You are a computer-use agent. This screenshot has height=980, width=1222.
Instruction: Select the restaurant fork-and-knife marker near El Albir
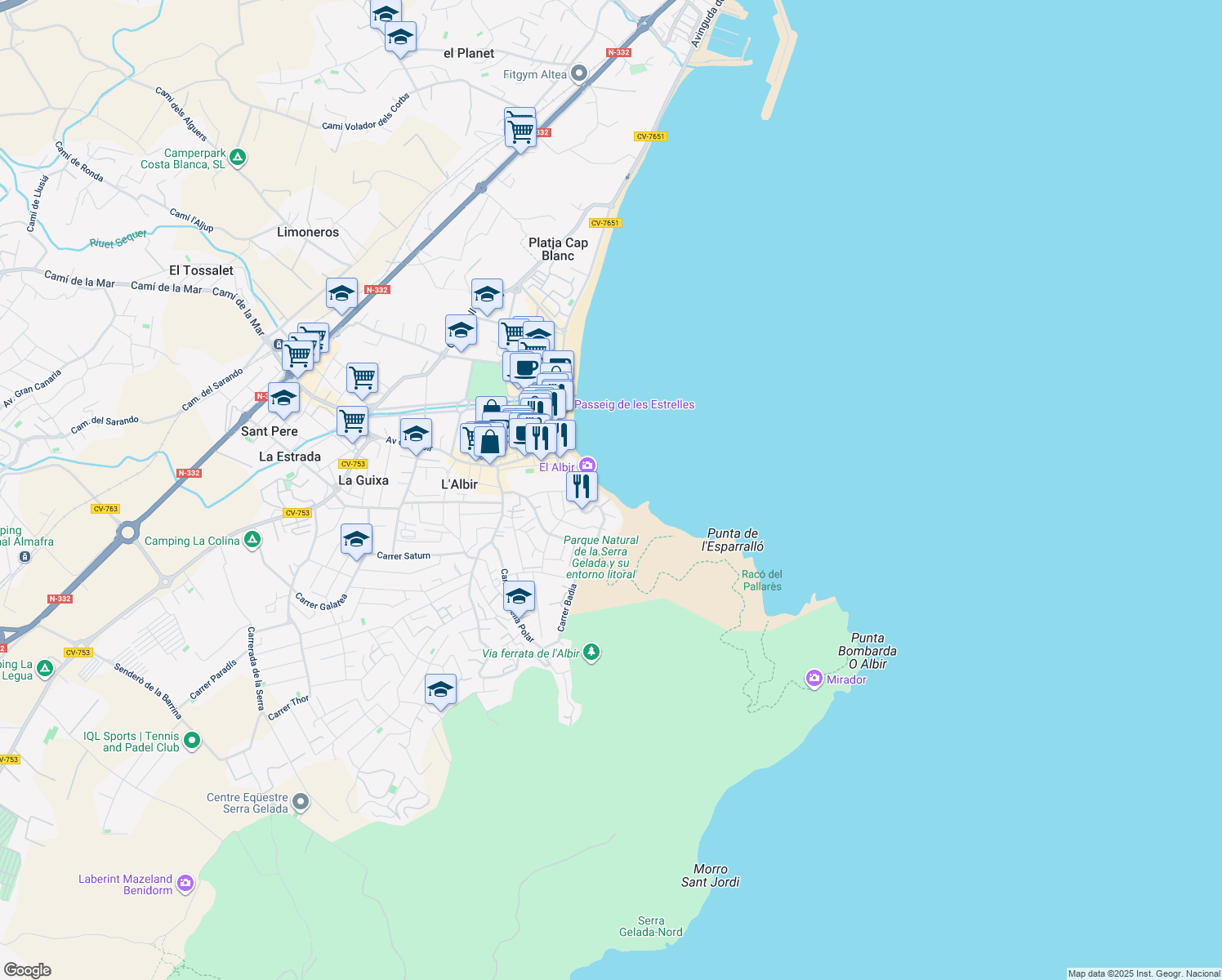point(582,485)
